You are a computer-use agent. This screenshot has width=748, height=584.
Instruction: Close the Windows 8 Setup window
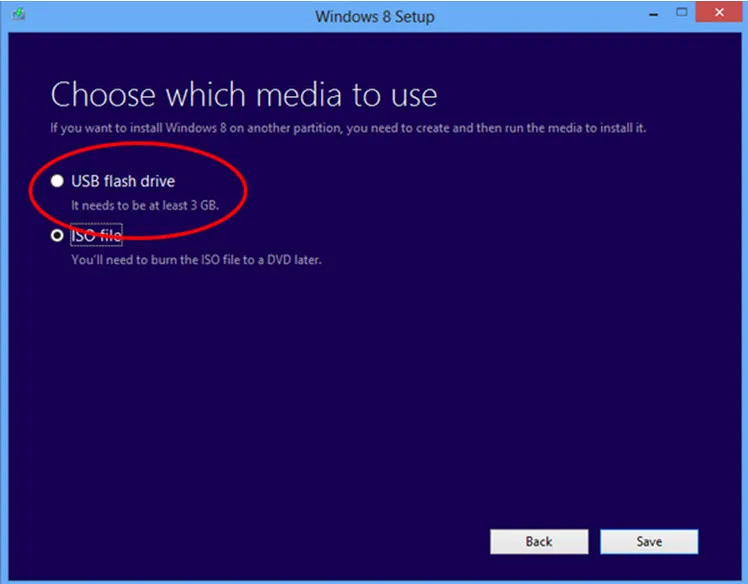pos(717,14)
